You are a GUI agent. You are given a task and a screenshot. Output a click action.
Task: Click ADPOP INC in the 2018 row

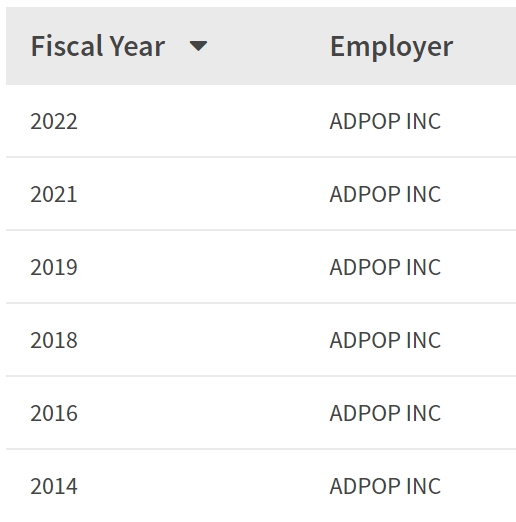[x=385, y=340]
